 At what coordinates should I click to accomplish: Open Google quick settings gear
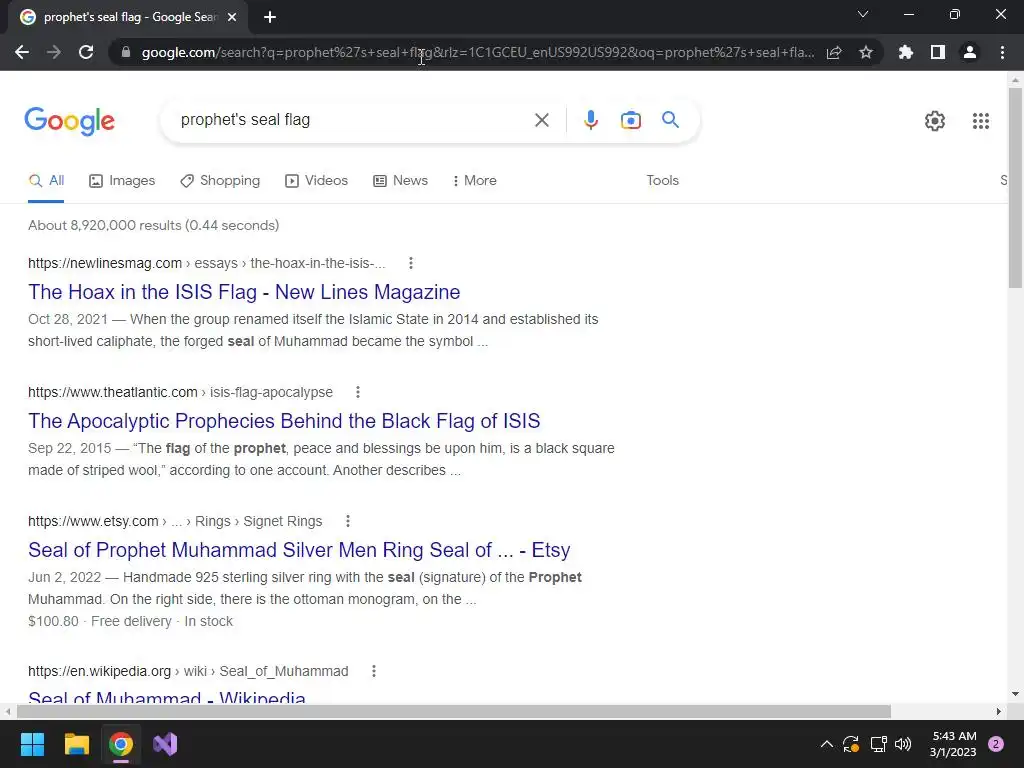click(x=935, y=121)
